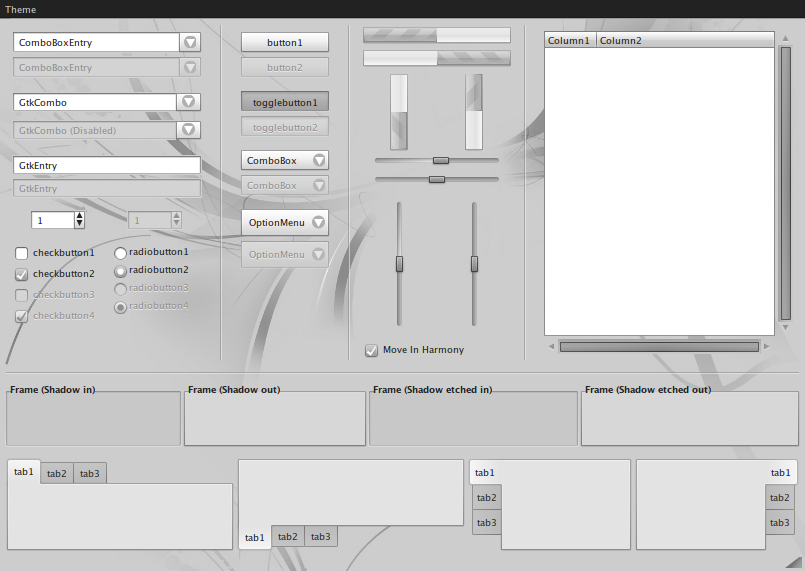This screenshot has width=805, height=571.
Task: Click the right vertical slider handle
Action: pos(474,264)
